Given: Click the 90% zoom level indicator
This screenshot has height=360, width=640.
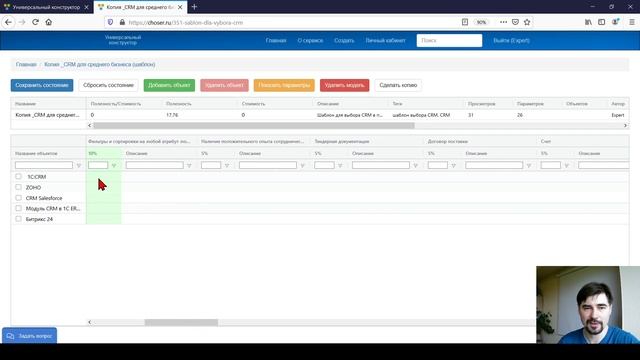Looking at the screenshot, I should 482,22.
